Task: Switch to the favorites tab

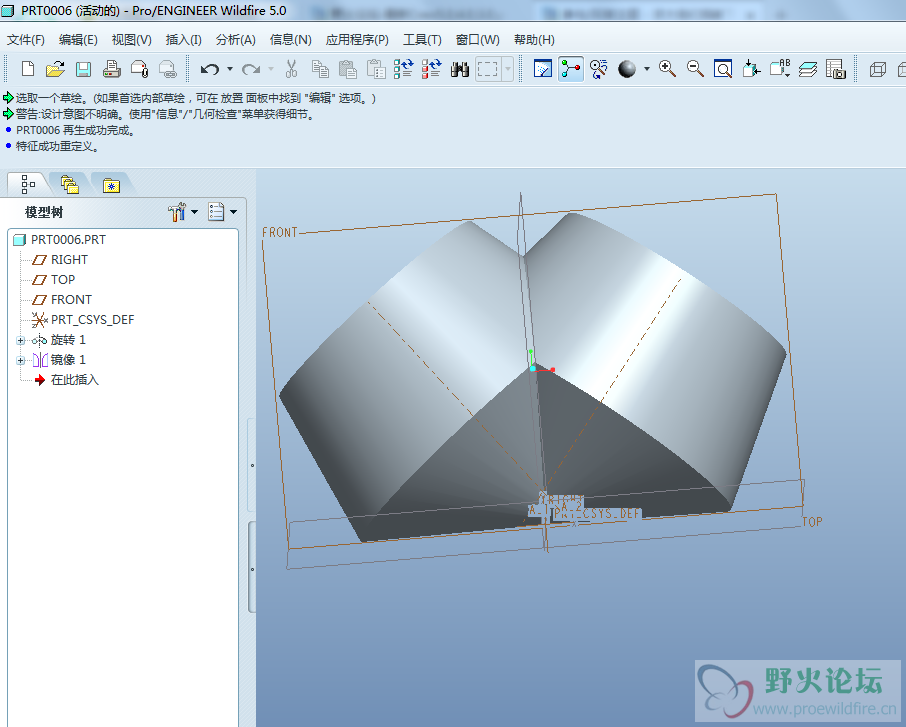Action: 111,185
